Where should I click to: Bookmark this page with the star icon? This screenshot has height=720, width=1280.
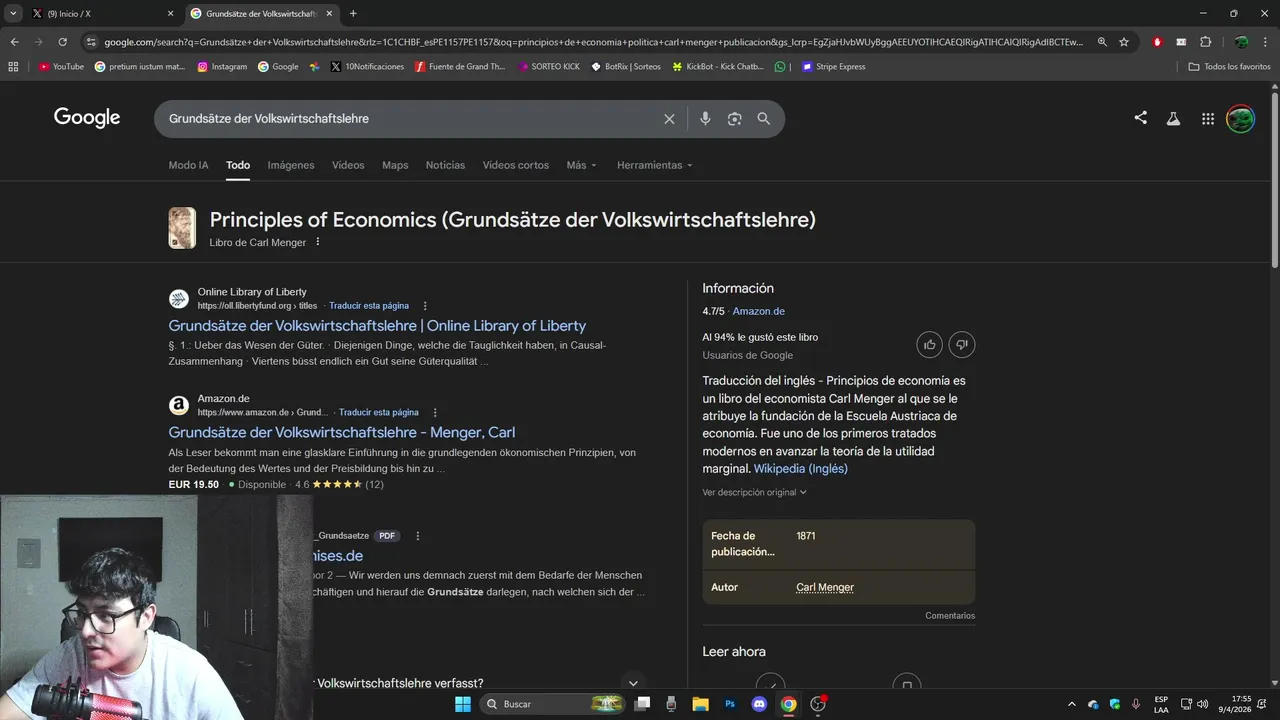[x=1124, y=42]
